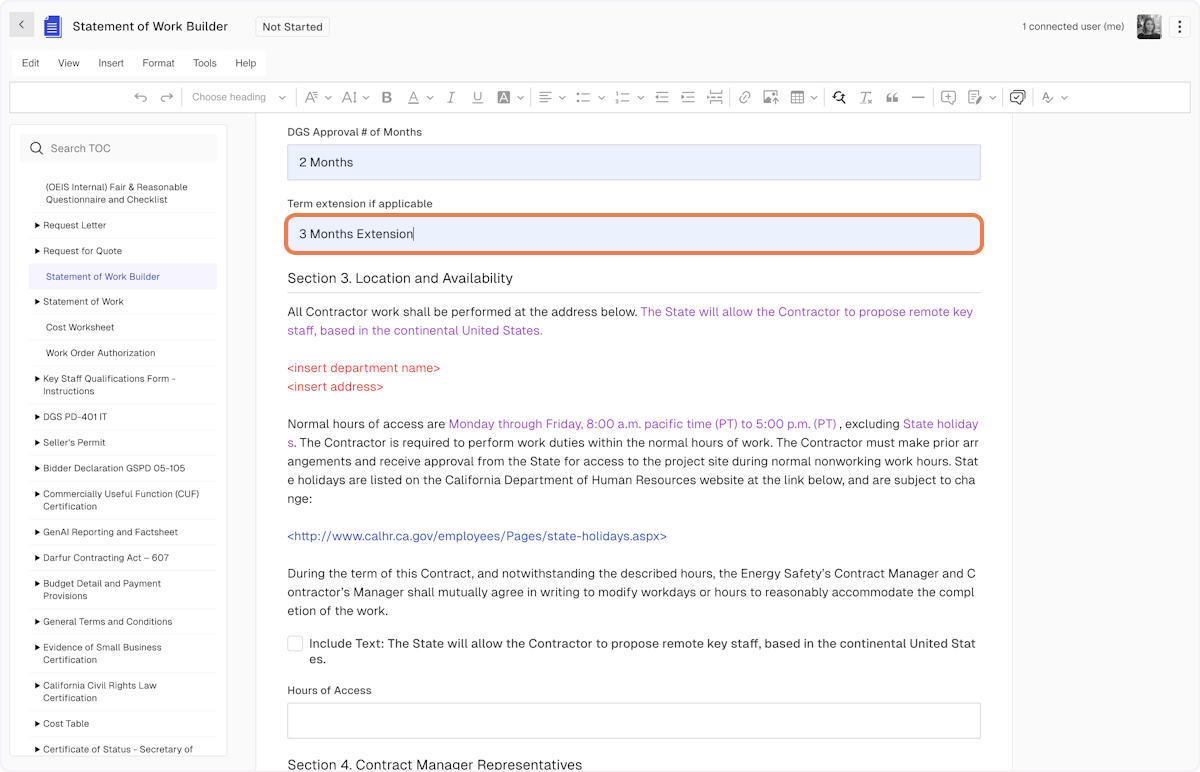This screenshot has height=772, width=1200.
Task: Open the Edit menu
Action: [31, 63]
